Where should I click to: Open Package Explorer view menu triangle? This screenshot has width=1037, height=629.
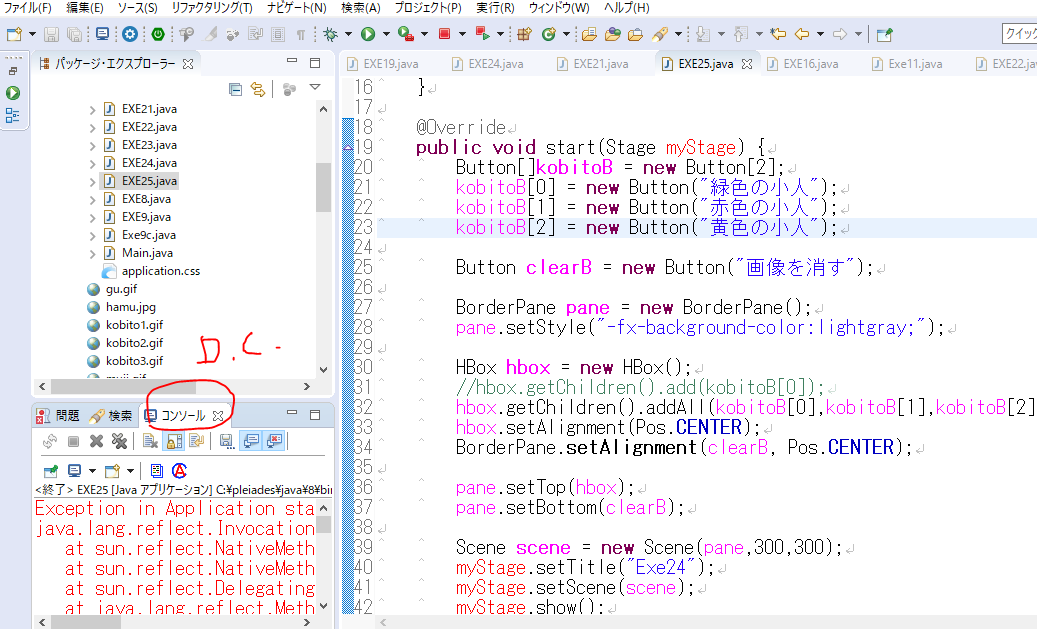pyautogui.click(x=315, y=87)
